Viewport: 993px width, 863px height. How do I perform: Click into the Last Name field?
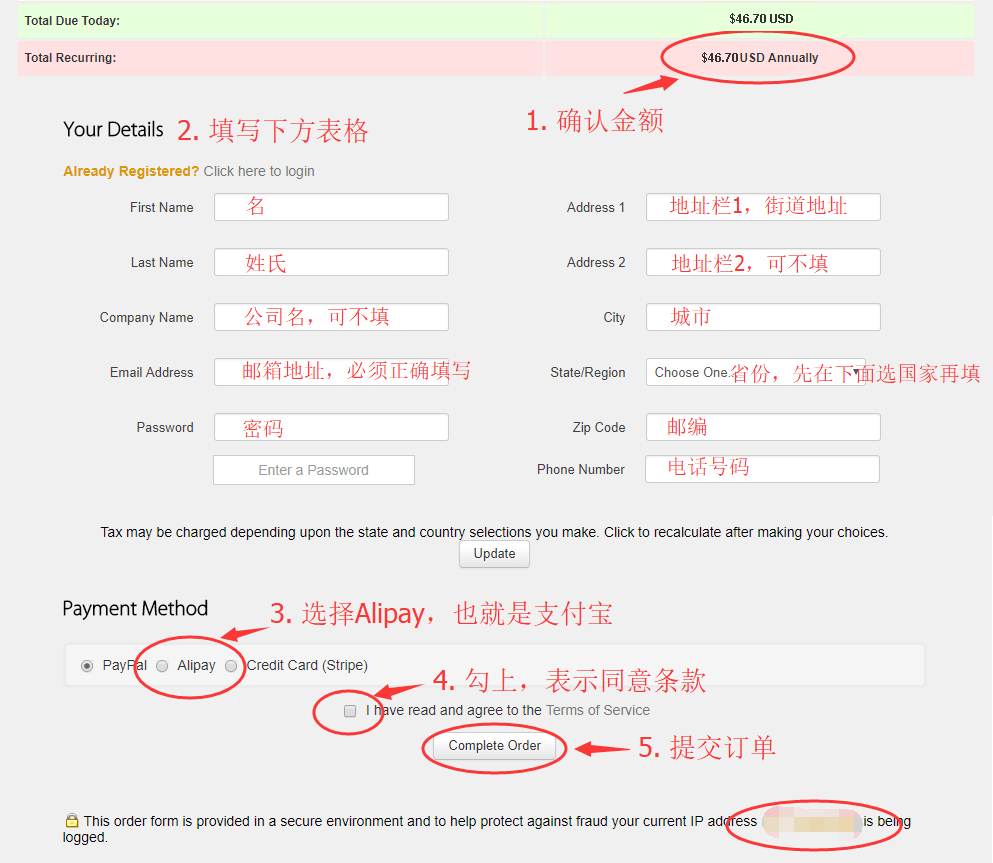[x=331, y=262]
